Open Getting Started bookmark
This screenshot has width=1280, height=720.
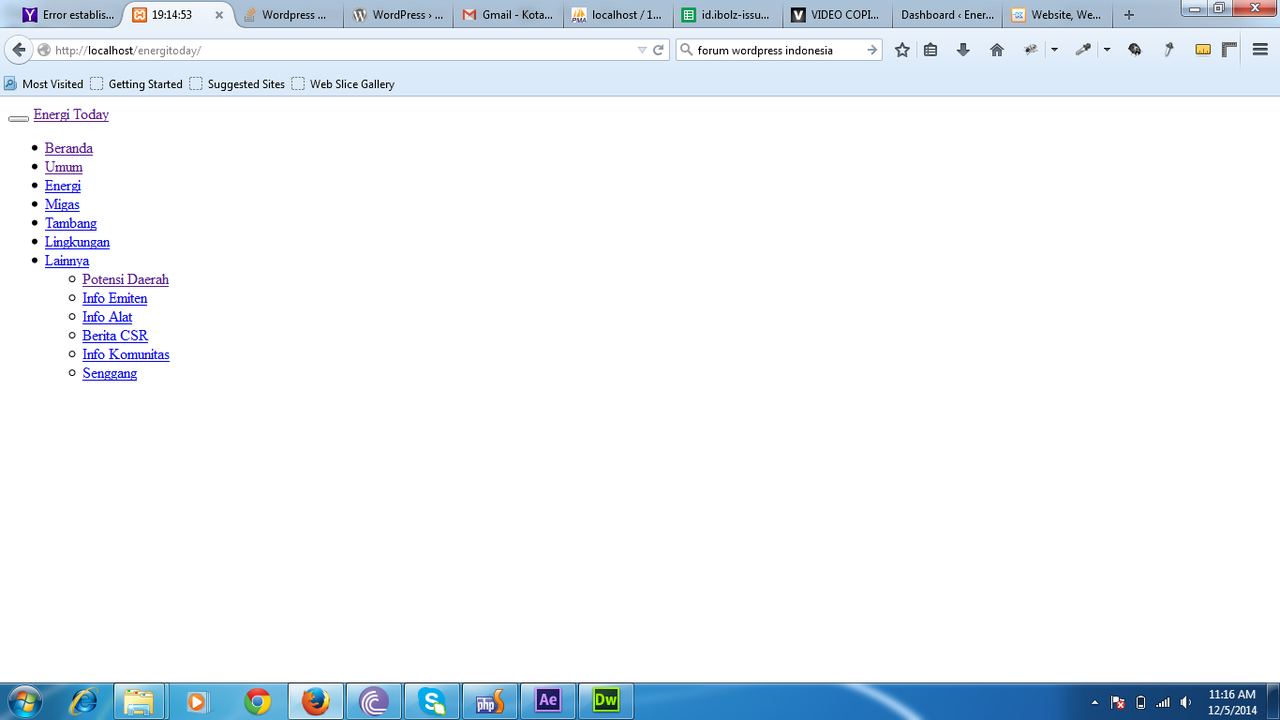pyautogui.click(x=136, y=84)
